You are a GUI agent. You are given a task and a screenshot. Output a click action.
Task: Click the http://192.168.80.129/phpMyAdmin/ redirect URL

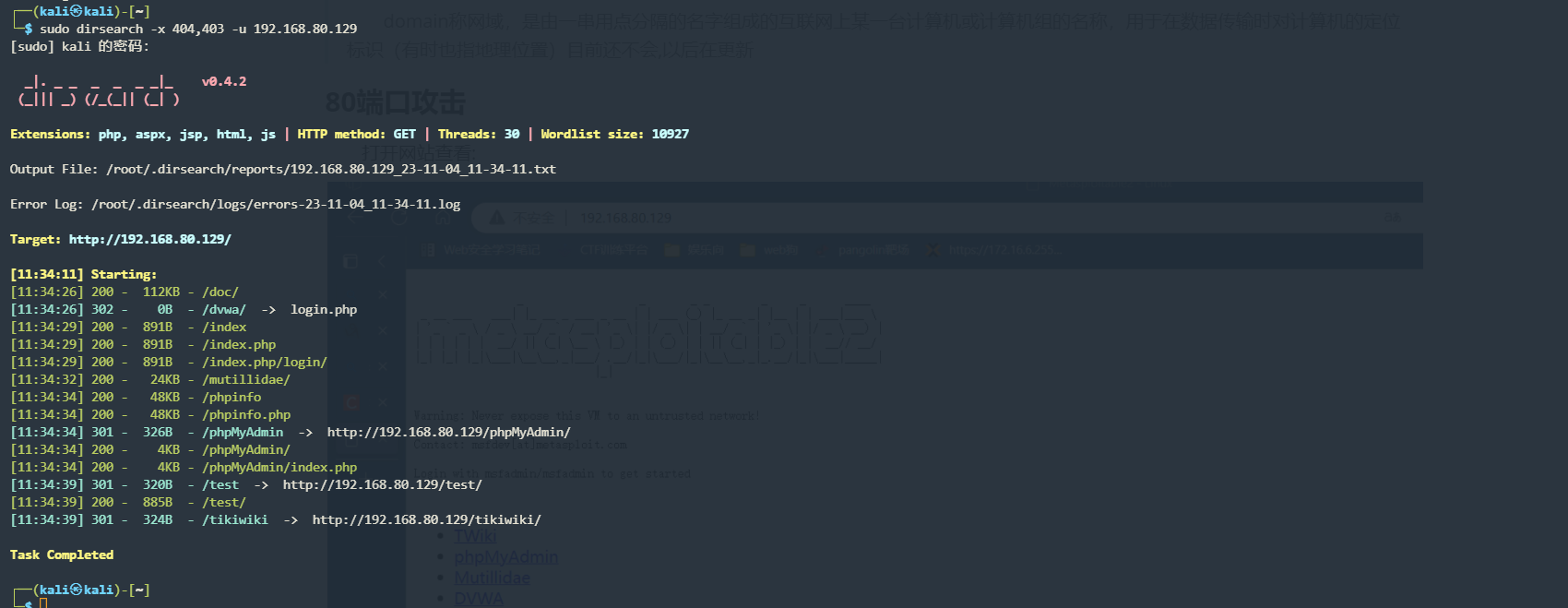coord(448,432)
